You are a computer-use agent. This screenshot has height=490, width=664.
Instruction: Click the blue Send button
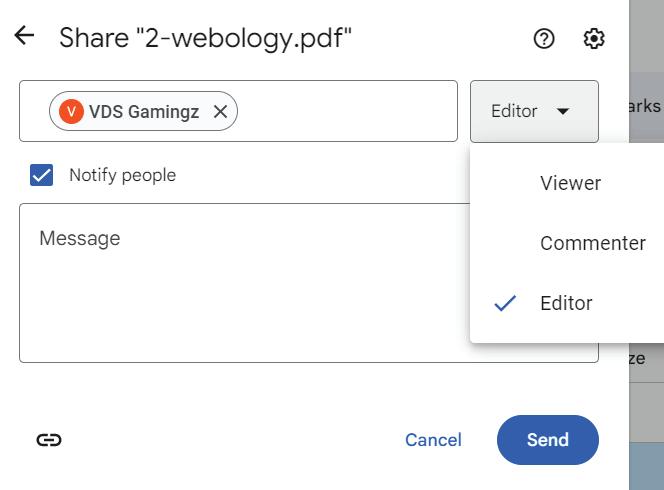[x=547, y=440]
